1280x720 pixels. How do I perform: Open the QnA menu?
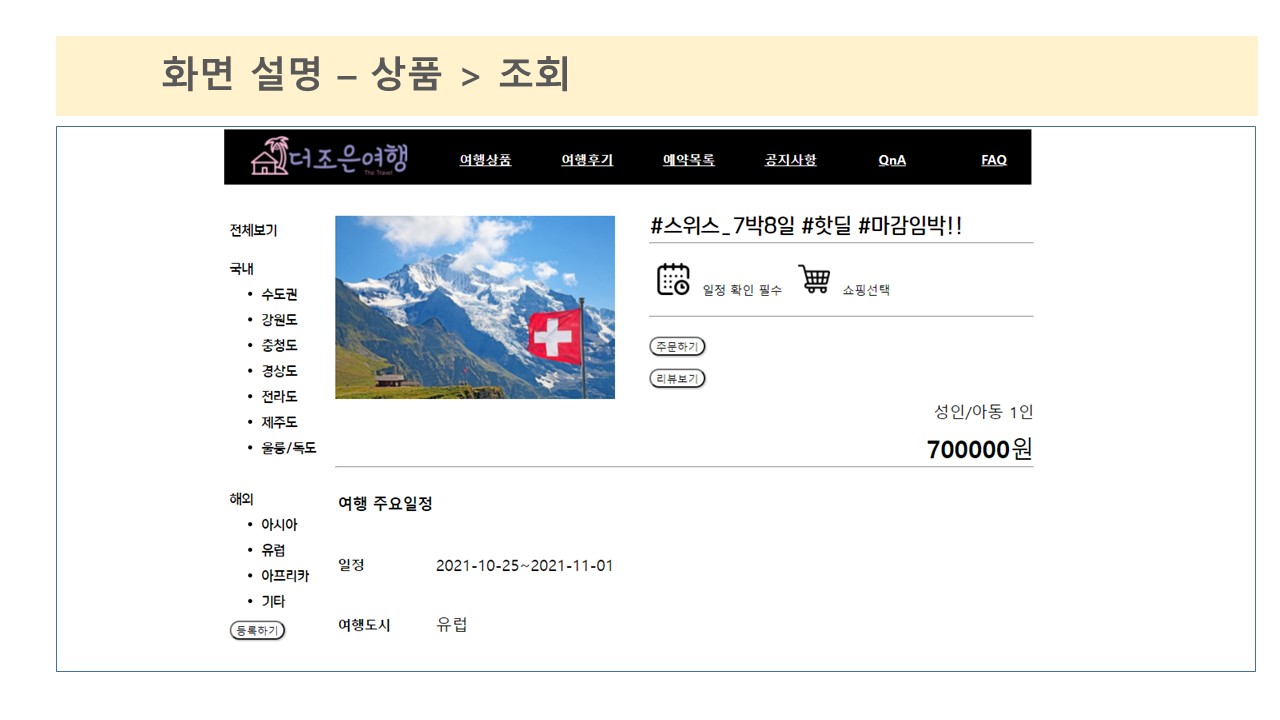coord(892,160)
